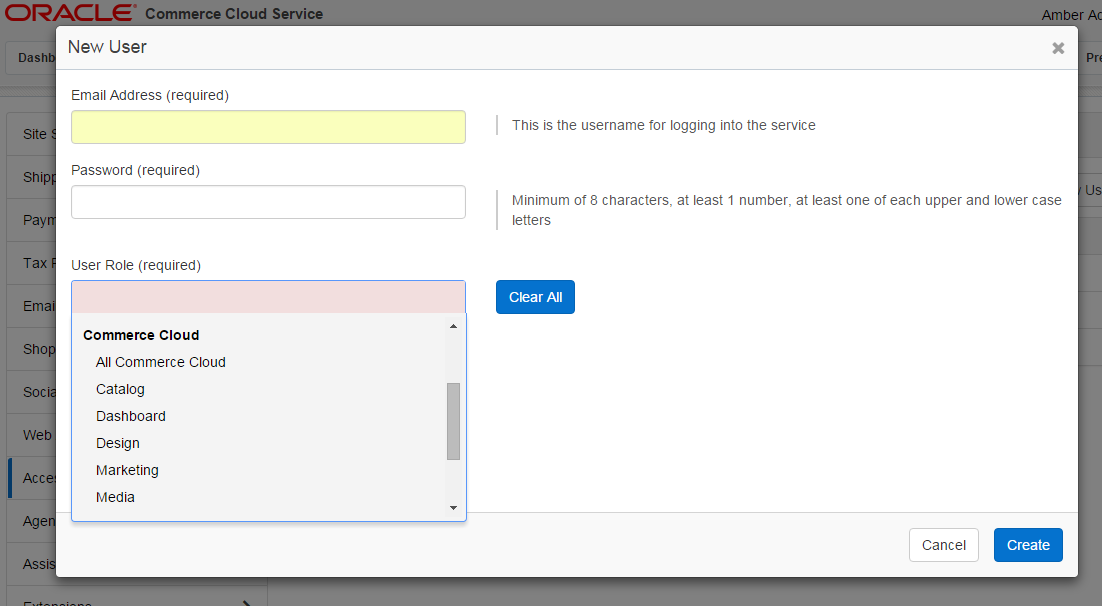This screenshot has height=606, width=1102.
Task: Click the Oracle logo in header
Action: (x=70, y=13)
